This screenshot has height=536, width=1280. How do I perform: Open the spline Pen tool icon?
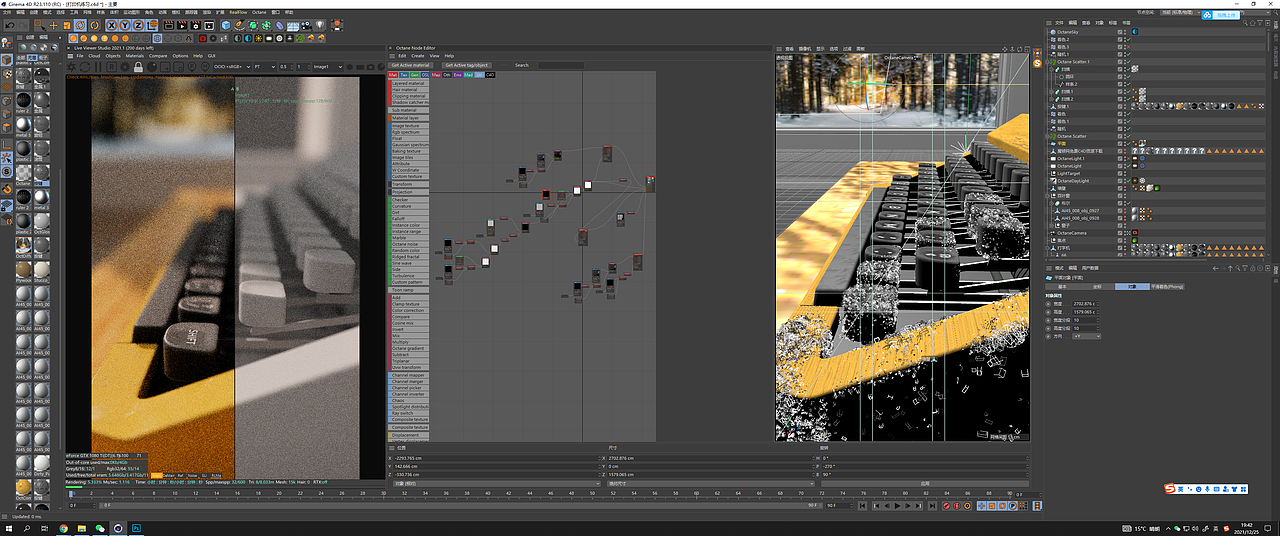[239, 25]
